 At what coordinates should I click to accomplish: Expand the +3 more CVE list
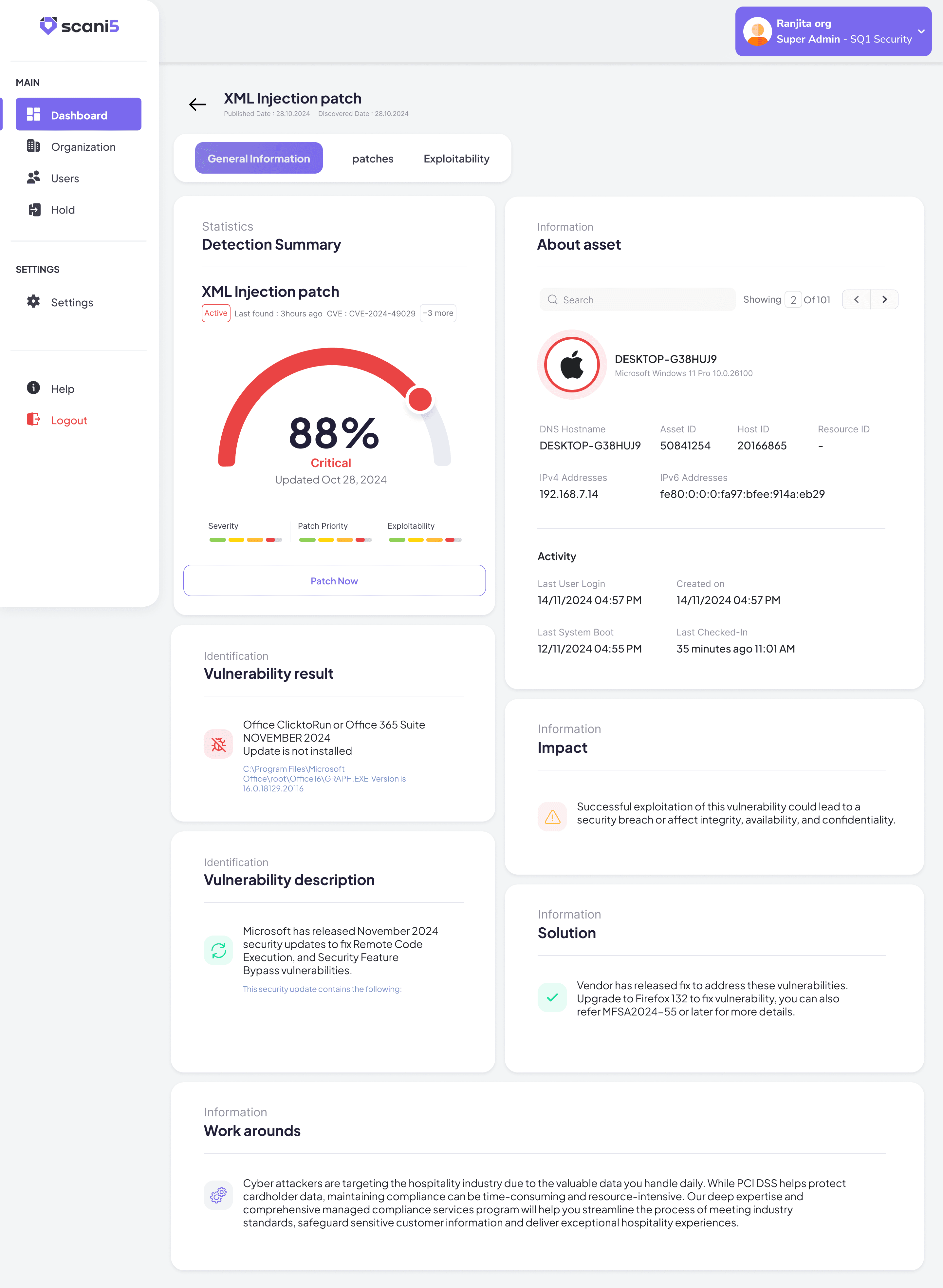(x=438, y=313)
